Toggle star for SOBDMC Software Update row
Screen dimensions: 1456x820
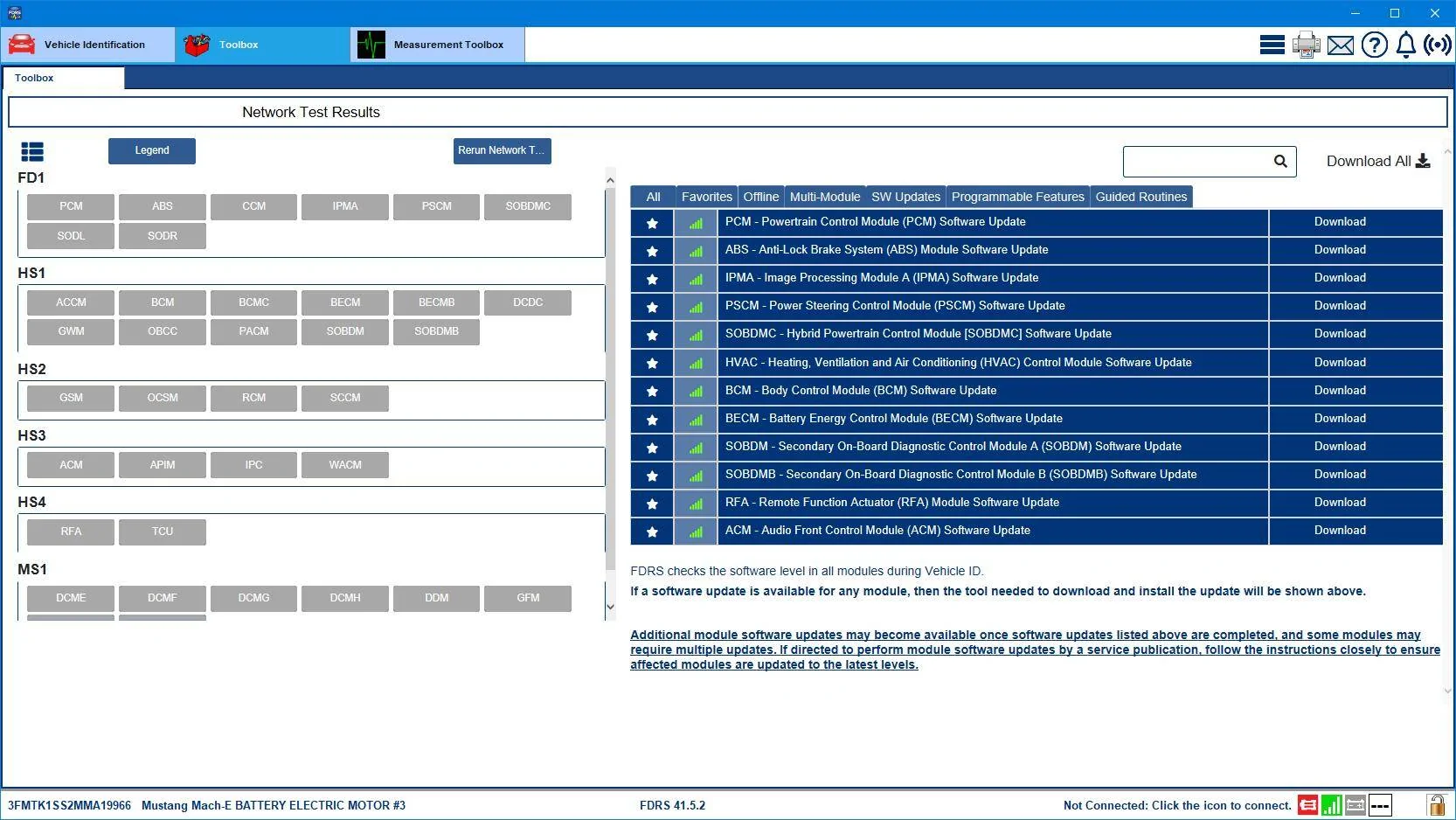click(x=652, y=335)
